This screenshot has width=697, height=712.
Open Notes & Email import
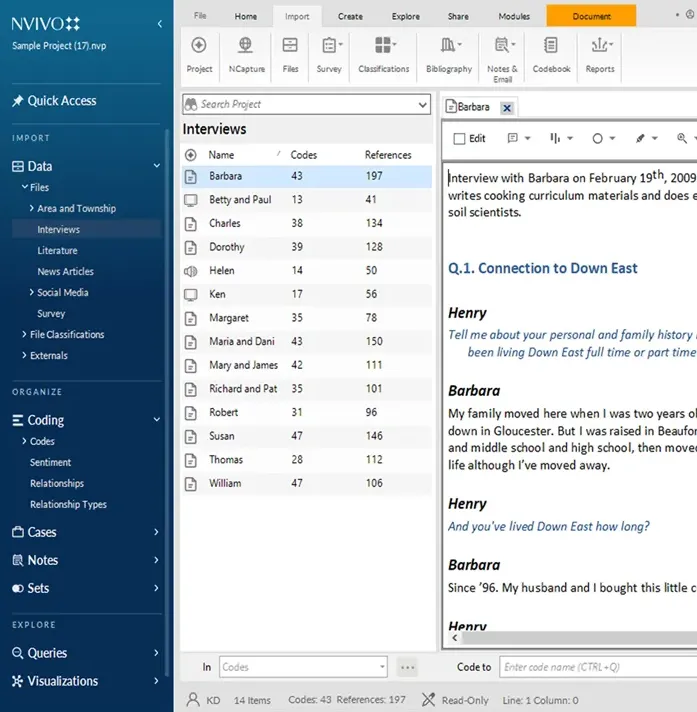pos(504,45)
